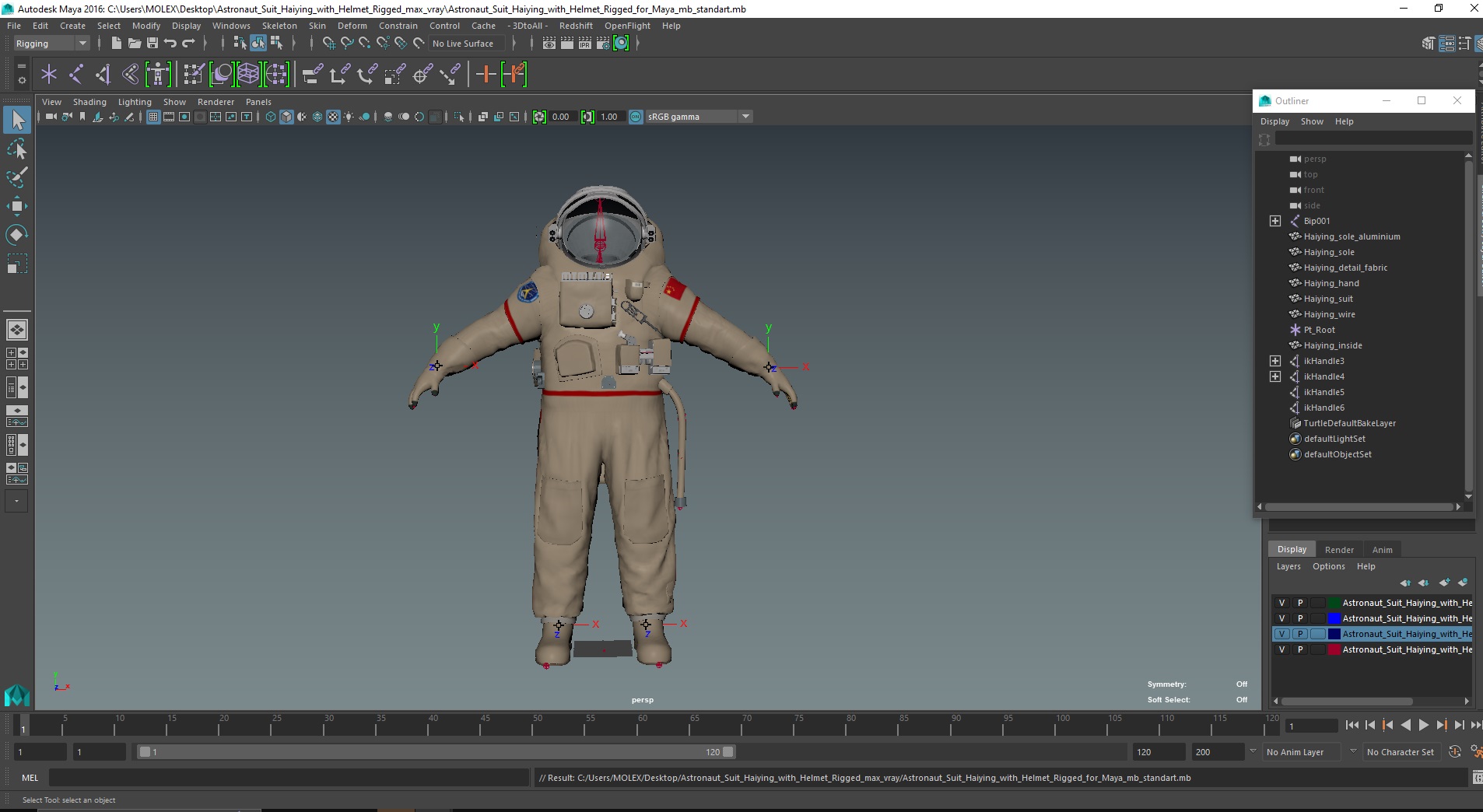This screenshot has height=812, width=1483.
Task: Activate the Paint selection tool
Action: (17, 177)
